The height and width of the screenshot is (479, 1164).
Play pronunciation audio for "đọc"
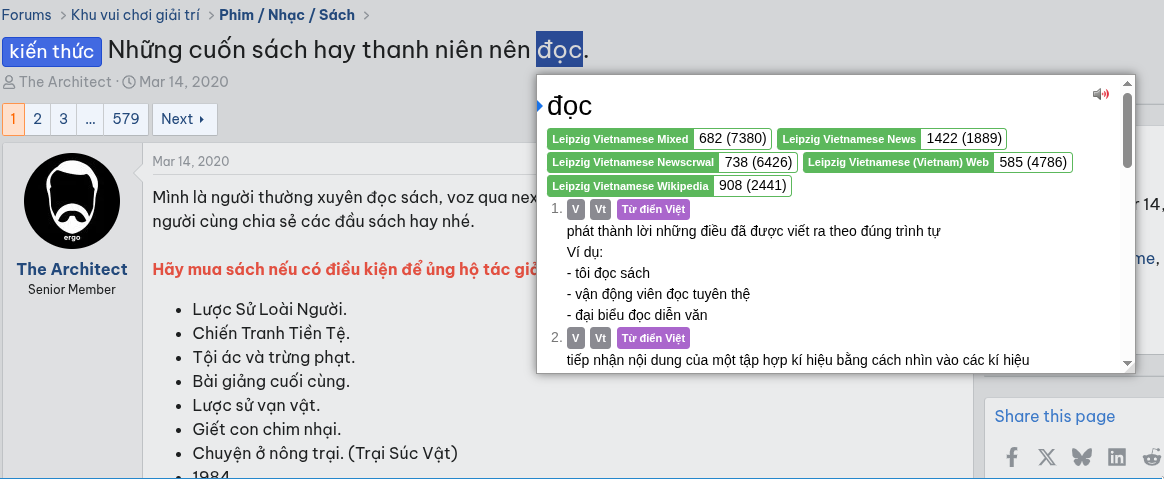[1100, 94]
